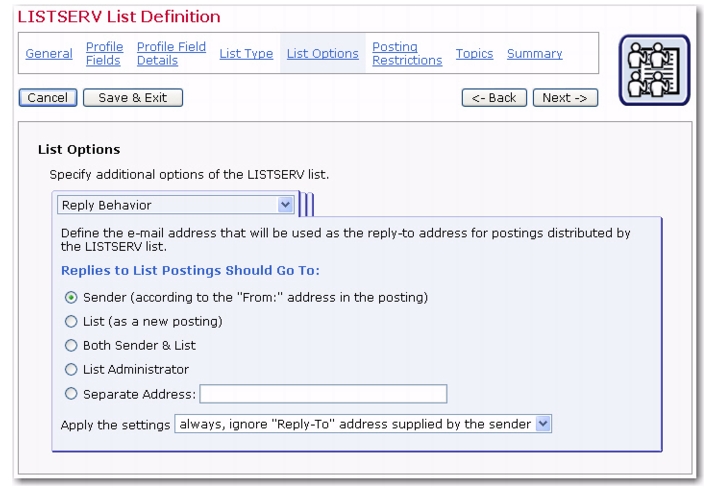Switch to List Type tab
Viewport: 716px width, 488px height.
point(246,53)
